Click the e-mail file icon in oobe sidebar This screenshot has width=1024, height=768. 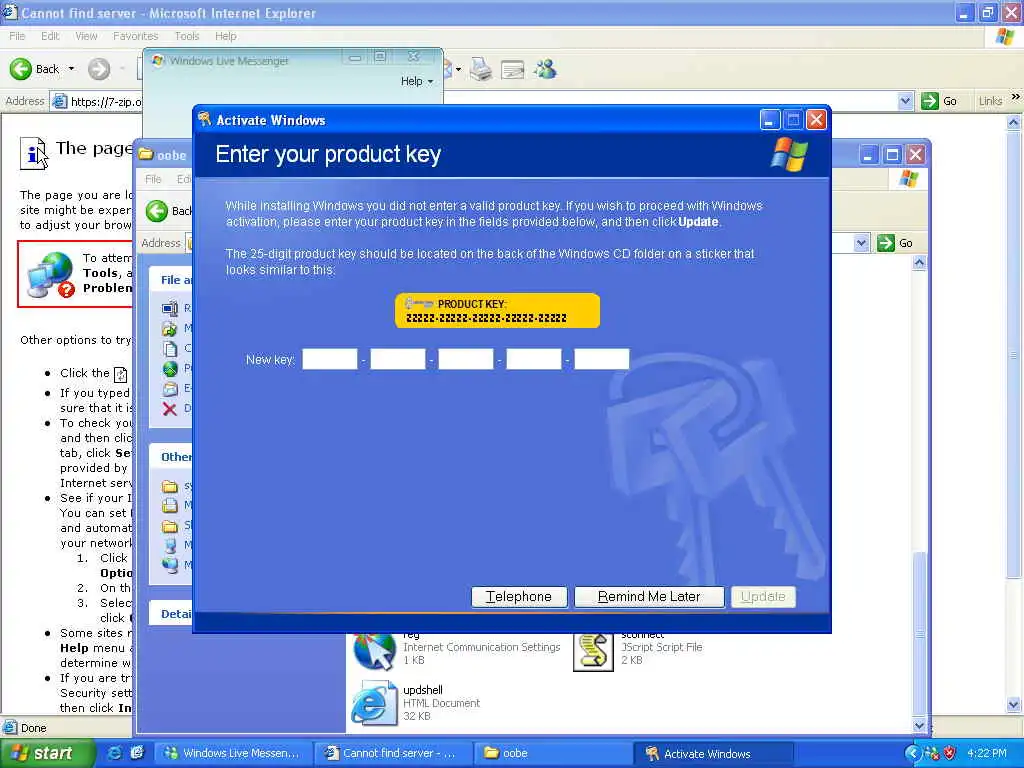[170, 389]
